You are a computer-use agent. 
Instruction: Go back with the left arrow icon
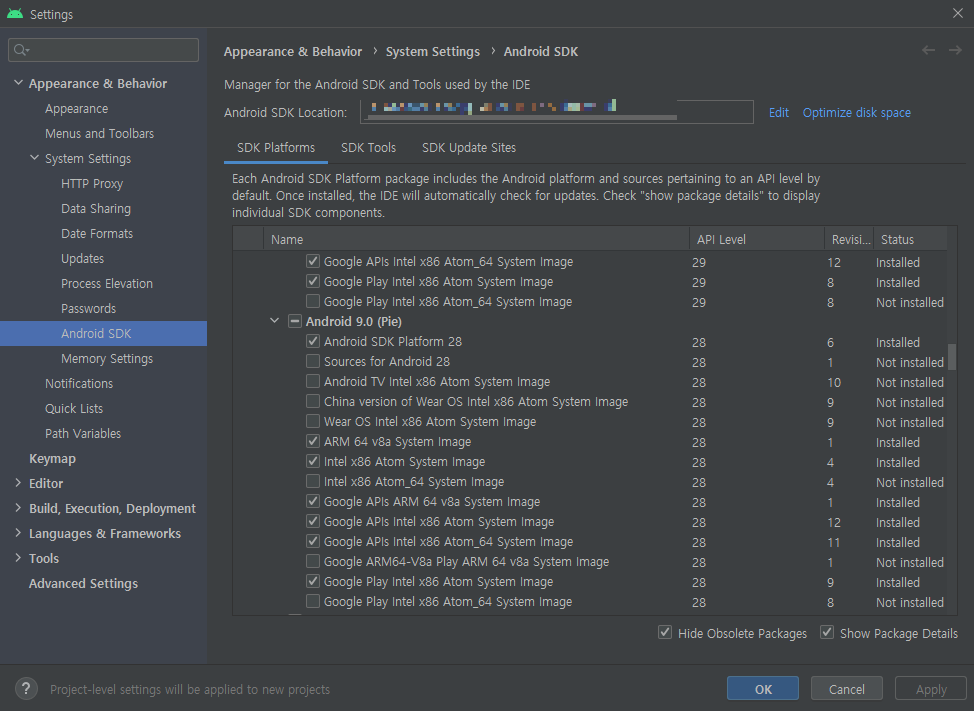[928, 50]
